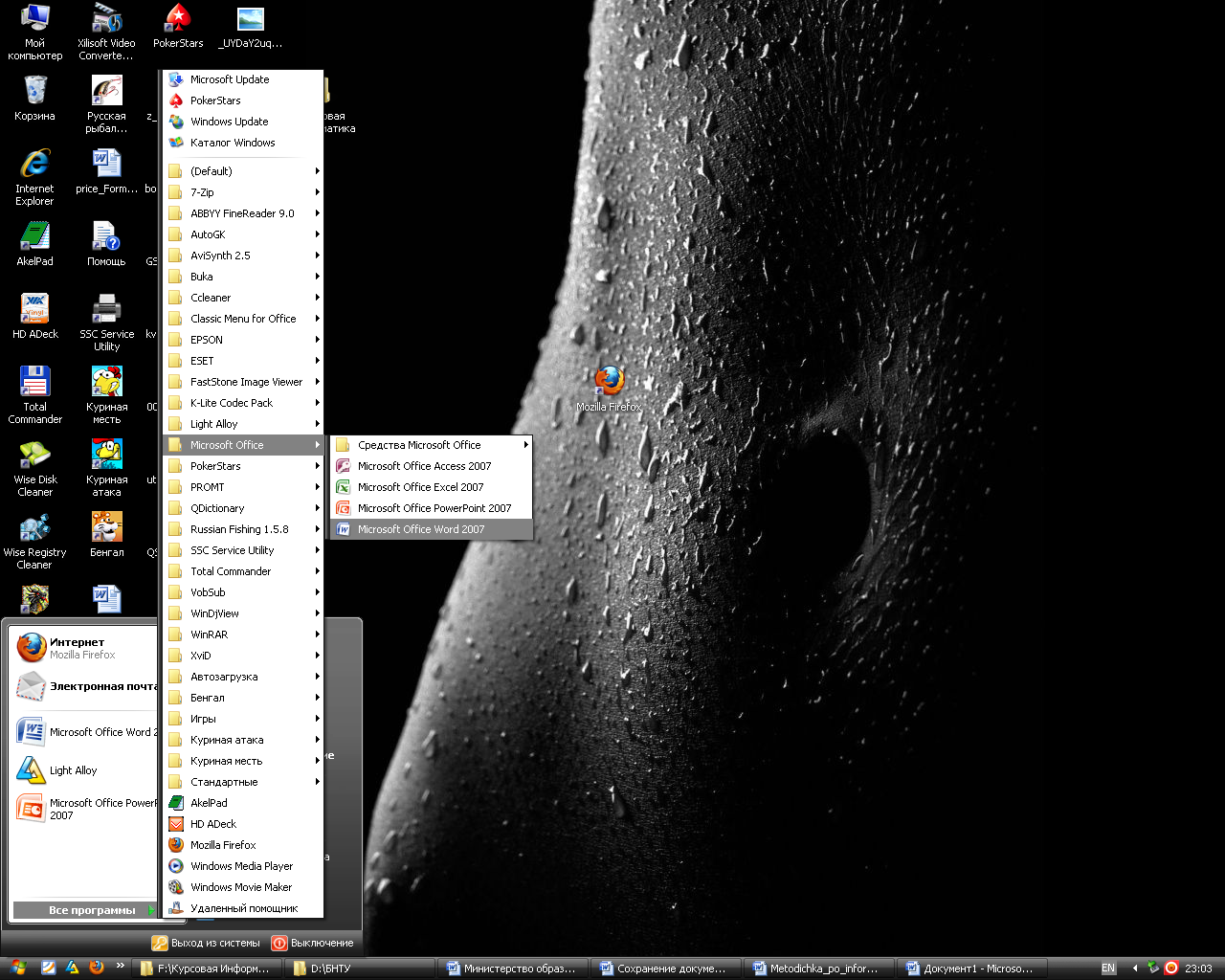Expand the AviSynth 2.5 submenu

(x=243, y=256)
